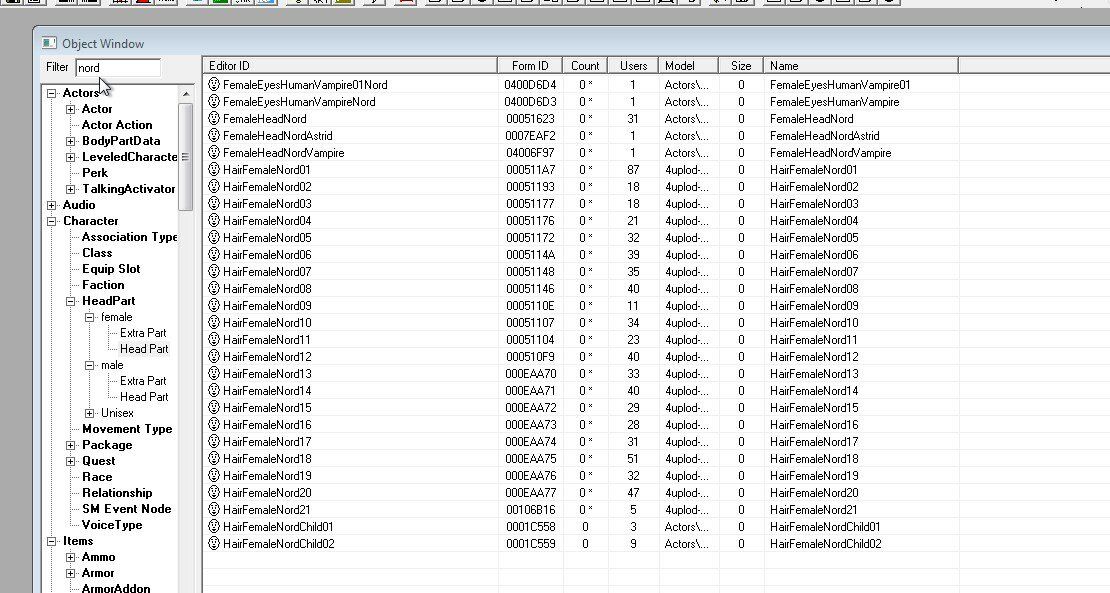Select Perk in the Actors tree
The image size is (1110, 593).
coord(95,173)
